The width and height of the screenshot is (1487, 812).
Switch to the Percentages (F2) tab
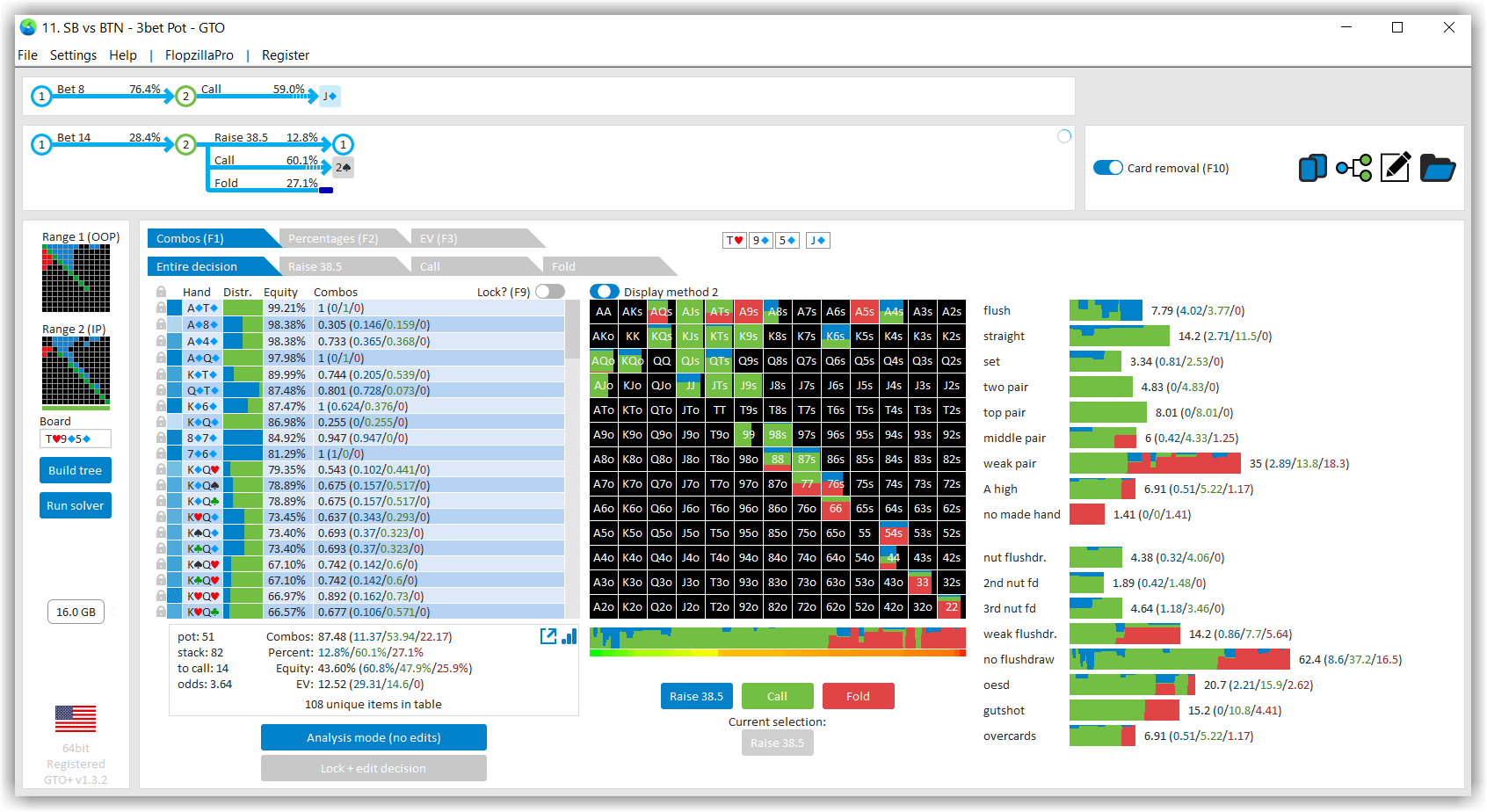click(333, 238)
